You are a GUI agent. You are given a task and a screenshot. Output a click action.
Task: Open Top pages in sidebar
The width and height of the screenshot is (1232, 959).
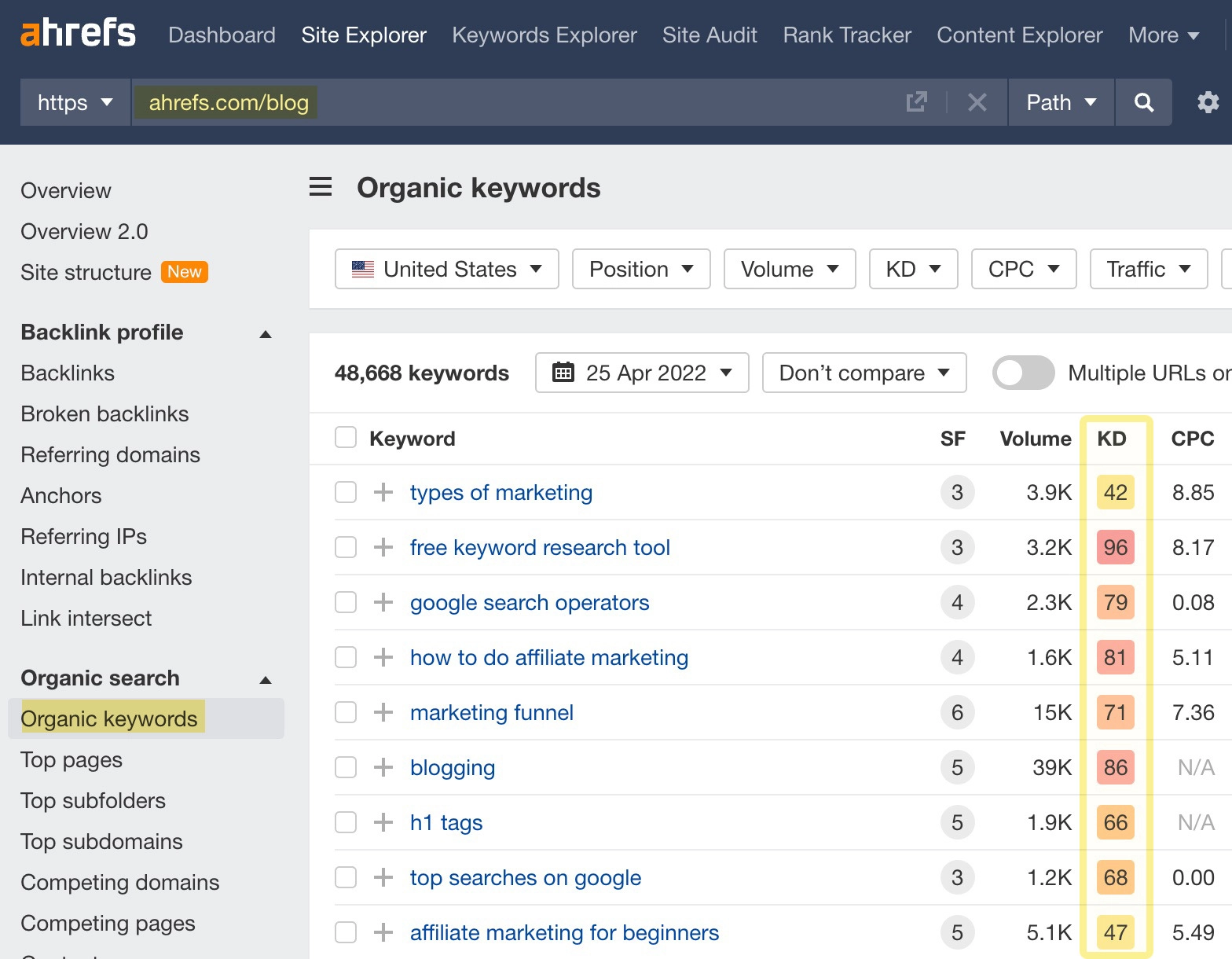coord(71,759)
